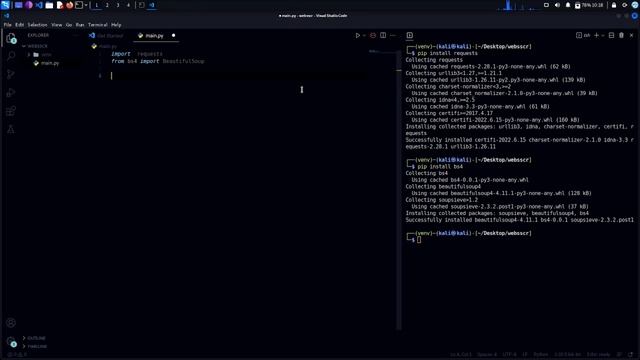Screen dimensions: 640x360
Task: Open the Explorer view in activity bar
Action: pos(11,38)
